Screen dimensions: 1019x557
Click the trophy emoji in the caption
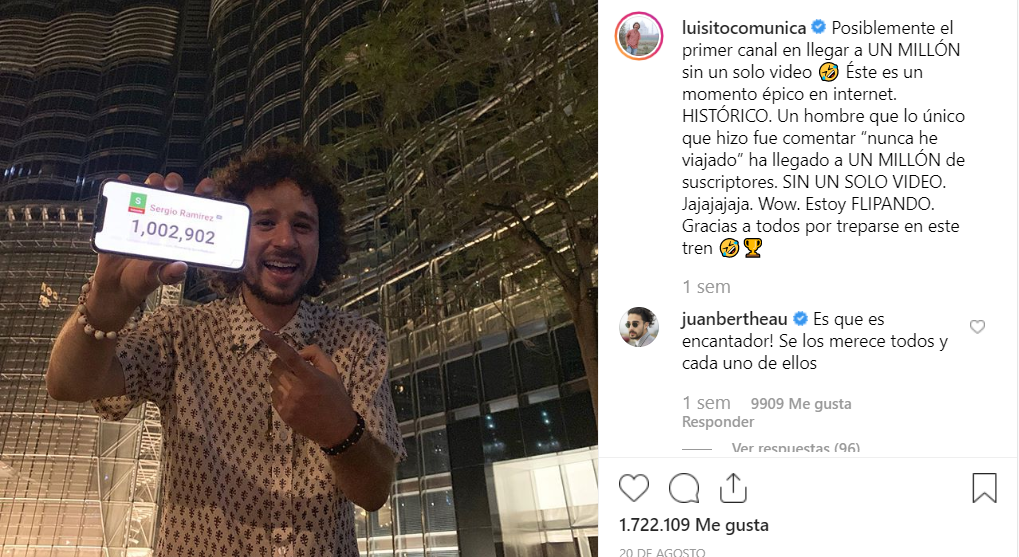pyautogui.click(x=753, y=248)
